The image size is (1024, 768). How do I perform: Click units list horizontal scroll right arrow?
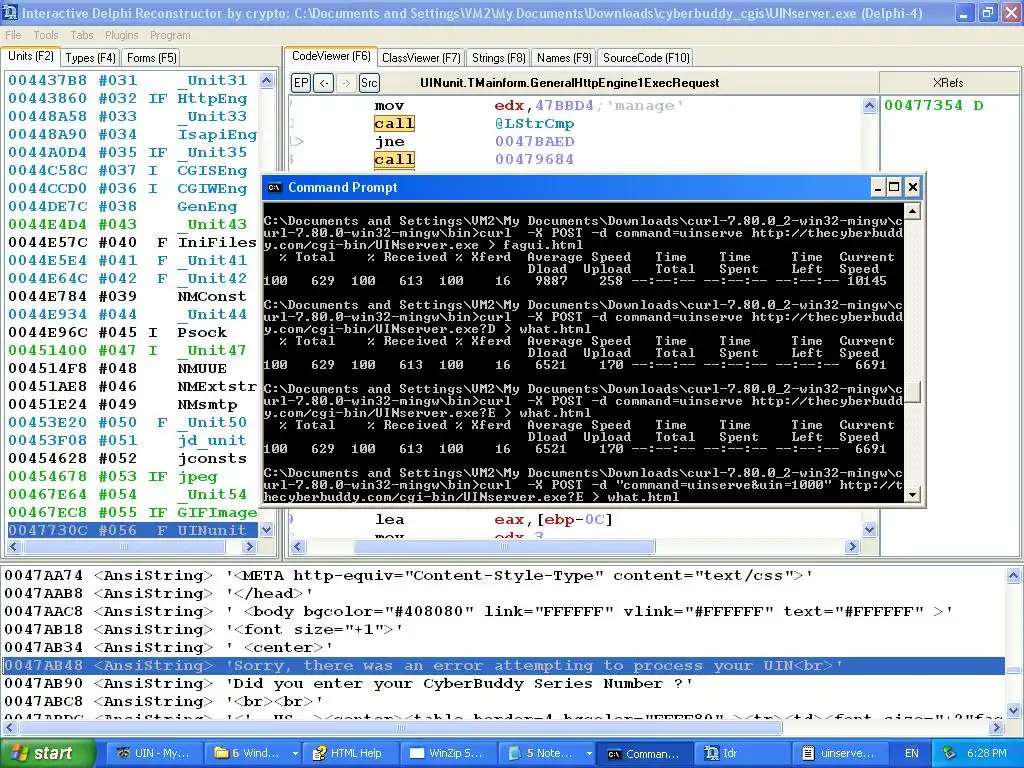click(249, 546)
